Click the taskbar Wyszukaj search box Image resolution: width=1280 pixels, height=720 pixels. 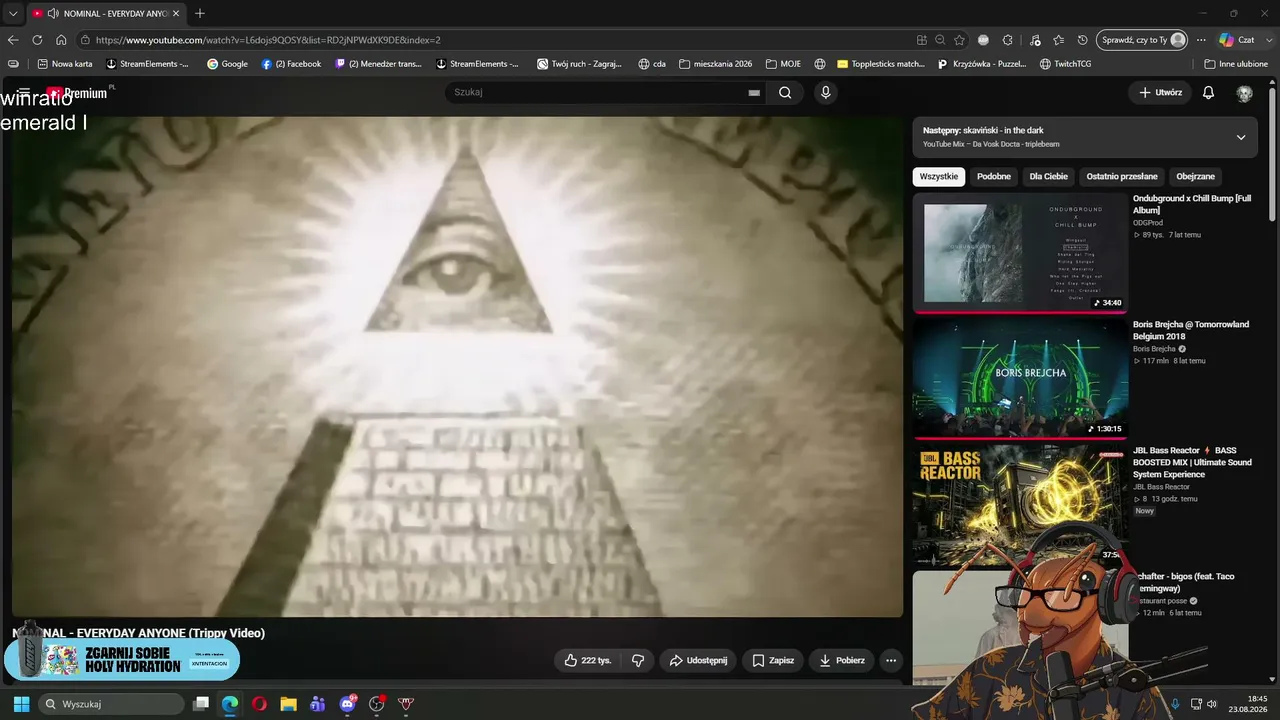[x=112, y=704]
